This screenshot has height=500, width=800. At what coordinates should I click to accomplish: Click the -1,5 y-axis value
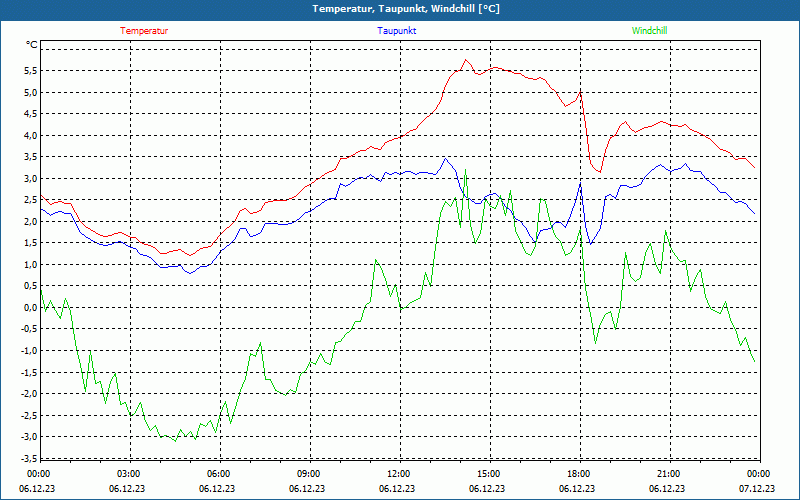(x=29, y=372)
